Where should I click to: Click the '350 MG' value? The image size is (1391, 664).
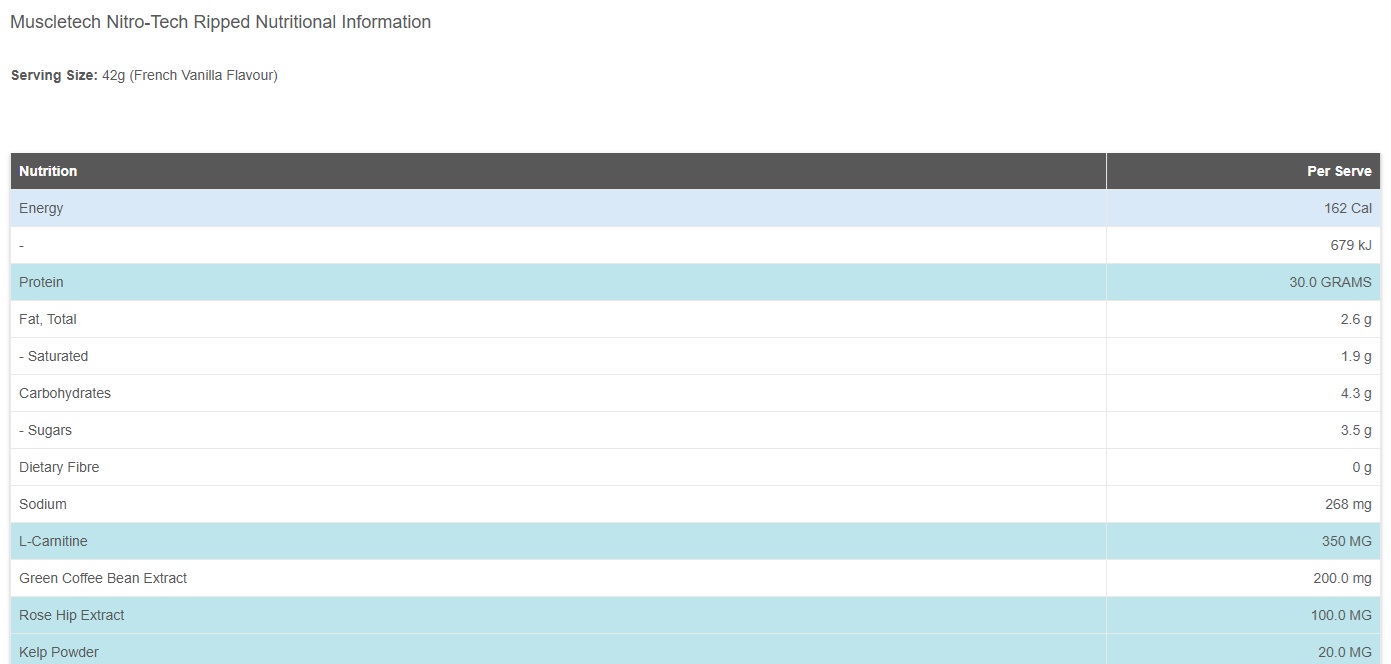1347,541
